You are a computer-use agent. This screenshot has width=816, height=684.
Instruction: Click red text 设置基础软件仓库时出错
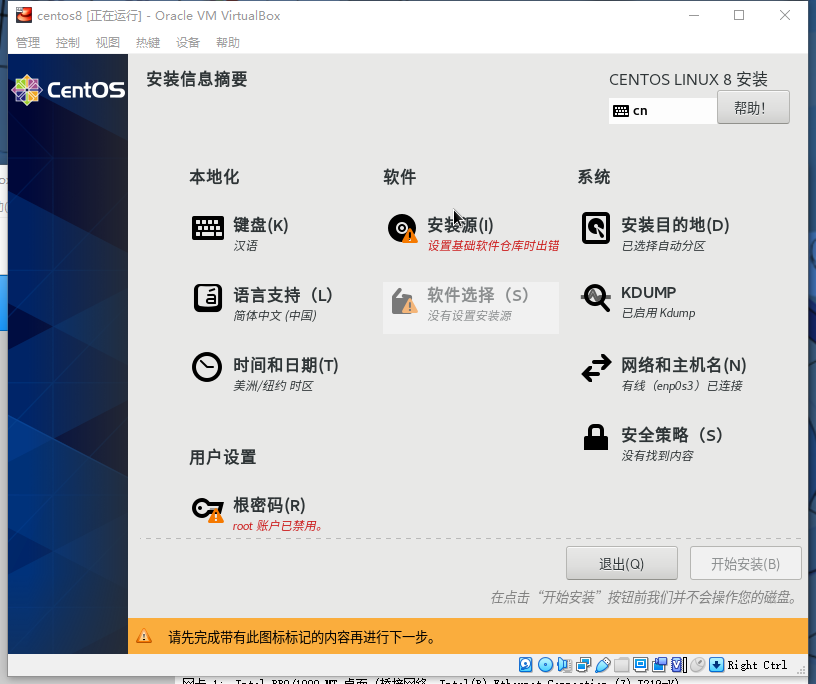click(x=493, y=246)
